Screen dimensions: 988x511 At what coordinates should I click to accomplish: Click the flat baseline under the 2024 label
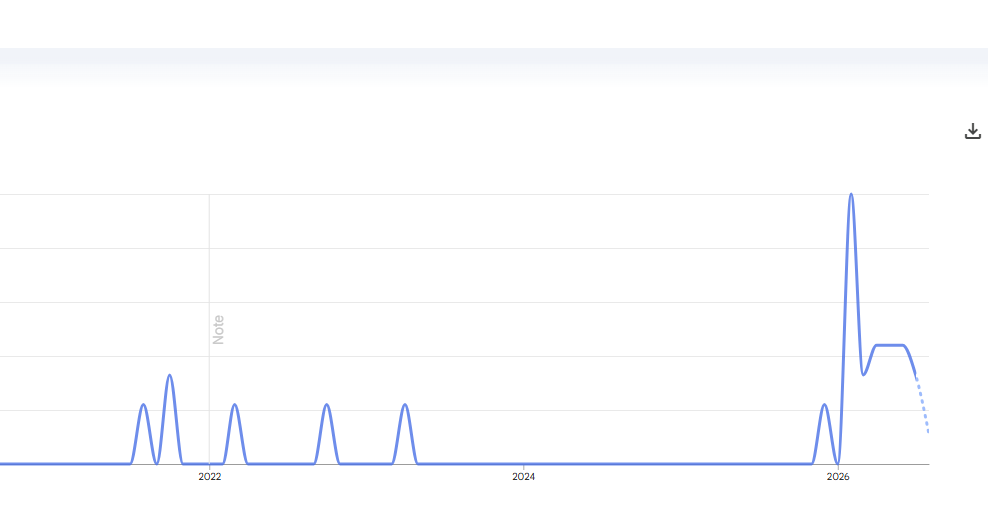click(x=524, y=464)
